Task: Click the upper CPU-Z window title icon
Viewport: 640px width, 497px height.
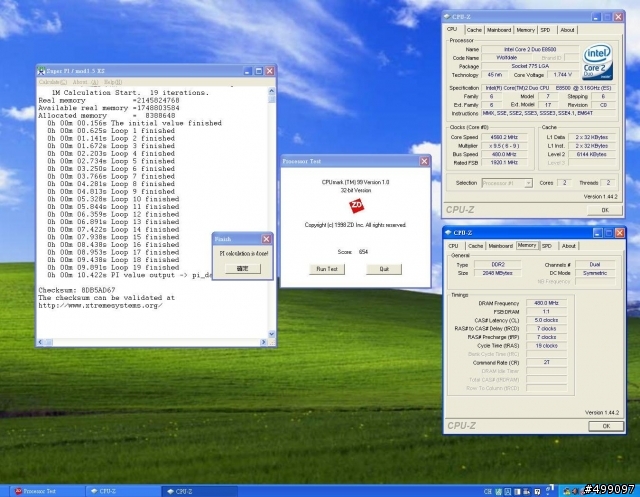Action: point(447,17)
